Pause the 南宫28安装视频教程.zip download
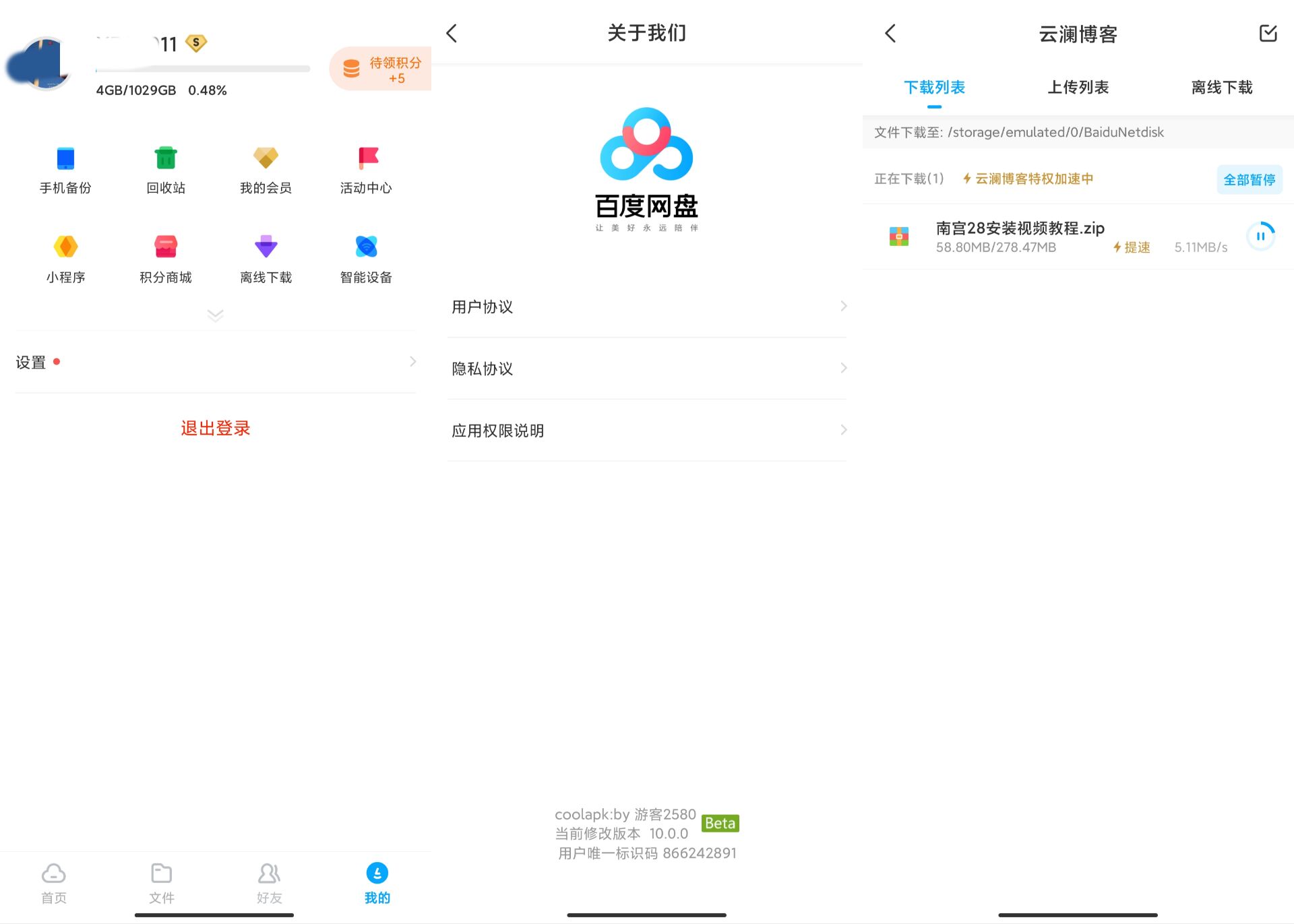The width and height of the screenshot is (1294, 924). [x=1261, y=235]
